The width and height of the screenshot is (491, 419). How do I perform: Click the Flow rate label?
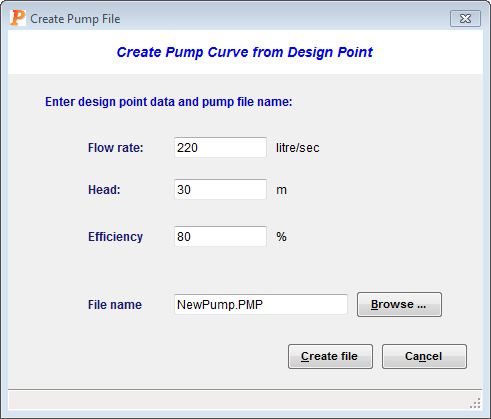tap(115, 148)
